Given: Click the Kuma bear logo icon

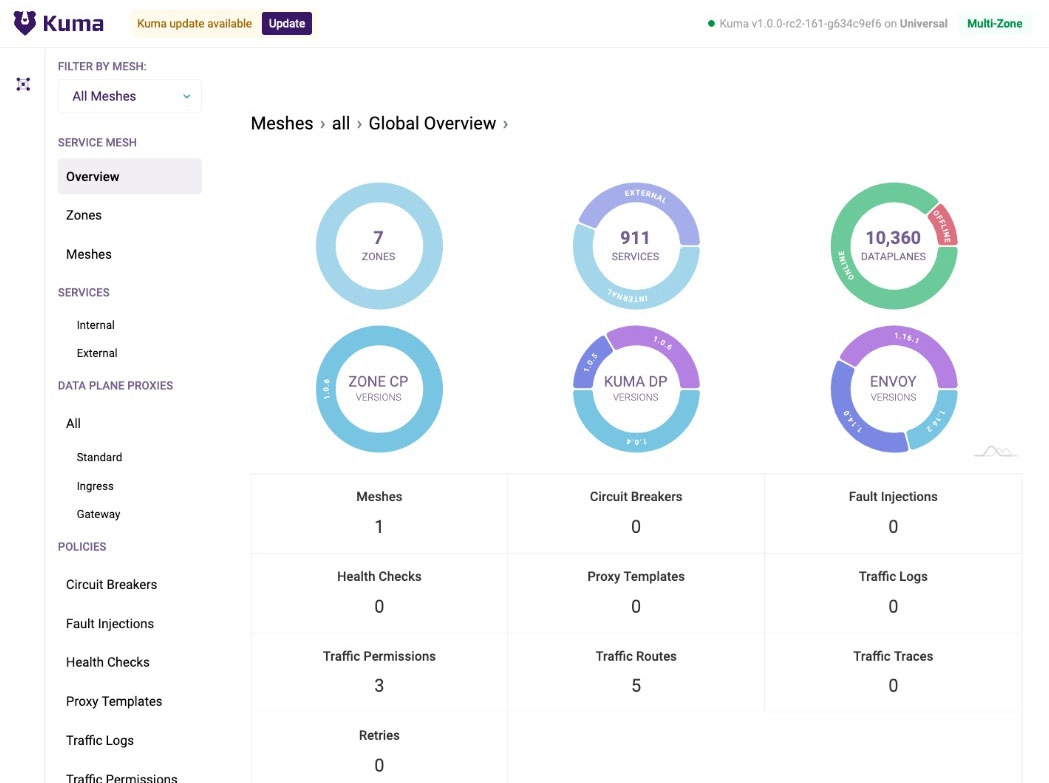Looking at the screenshot, I should pos(25,23).
